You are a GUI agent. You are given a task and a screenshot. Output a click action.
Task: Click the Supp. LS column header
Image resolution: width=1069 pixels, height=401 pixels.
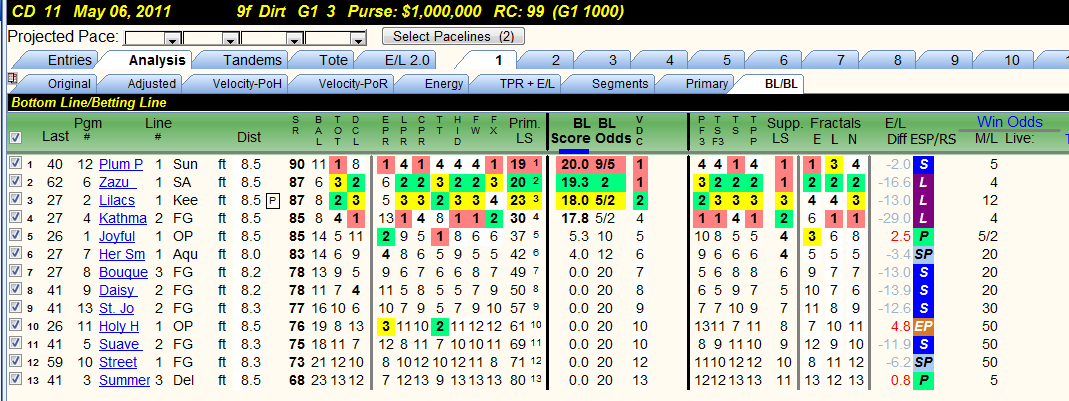pos(784,130)
